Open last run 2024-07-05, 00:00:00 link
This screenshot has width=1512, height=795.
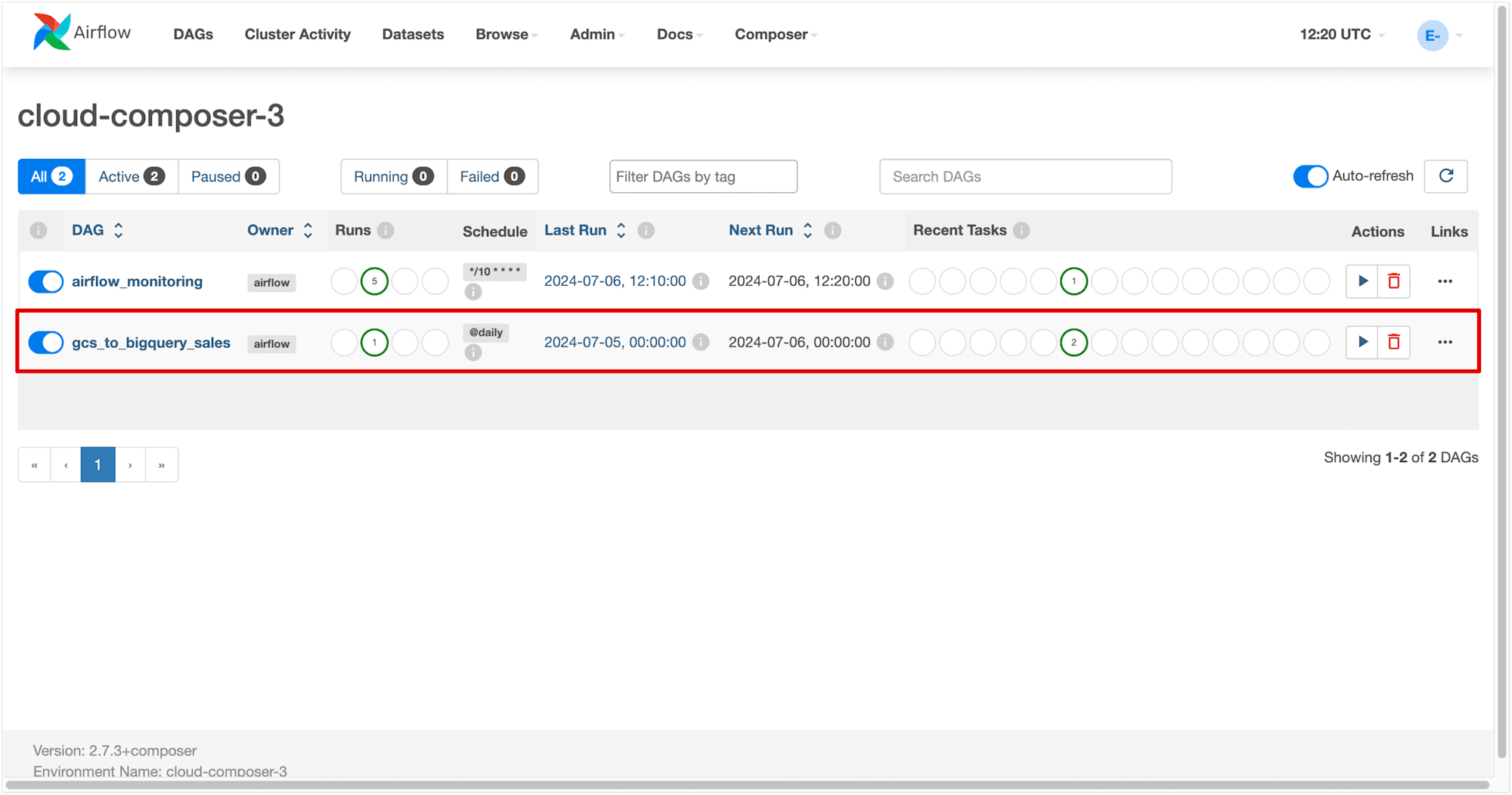coord(615,342)
